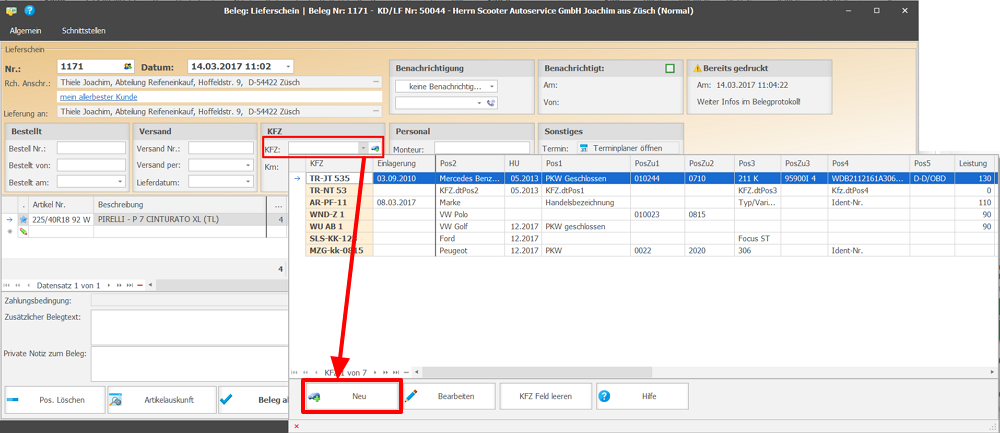The image size is (1000, 433).
Task: Click the Bestellt von input field
Action: coord(91,165)
